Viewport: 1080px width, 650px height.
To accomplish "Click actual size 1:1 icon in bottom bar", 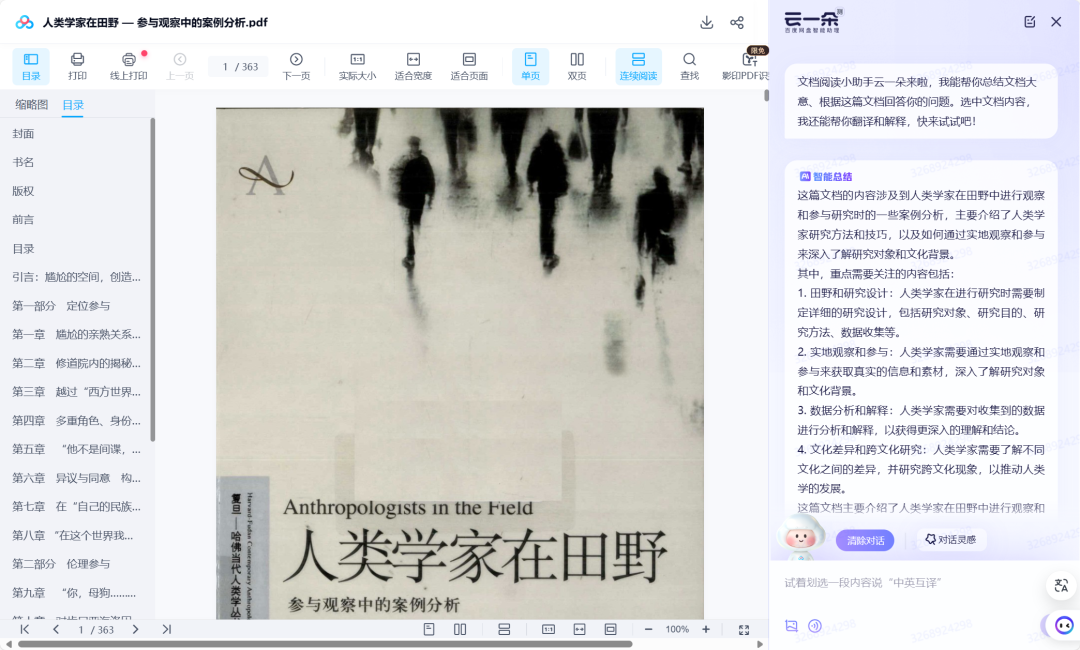I will point(548,629).
